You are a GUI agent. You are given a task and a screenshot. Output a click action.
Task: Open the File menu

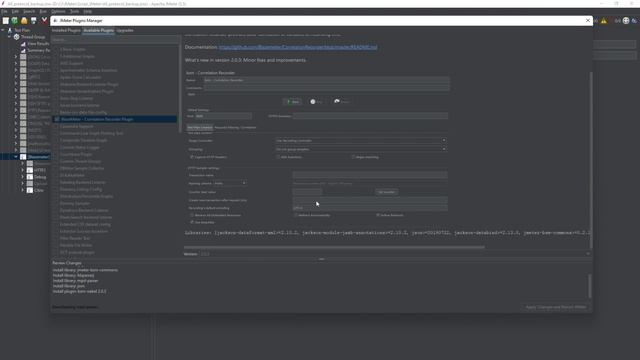pos(4,11)
